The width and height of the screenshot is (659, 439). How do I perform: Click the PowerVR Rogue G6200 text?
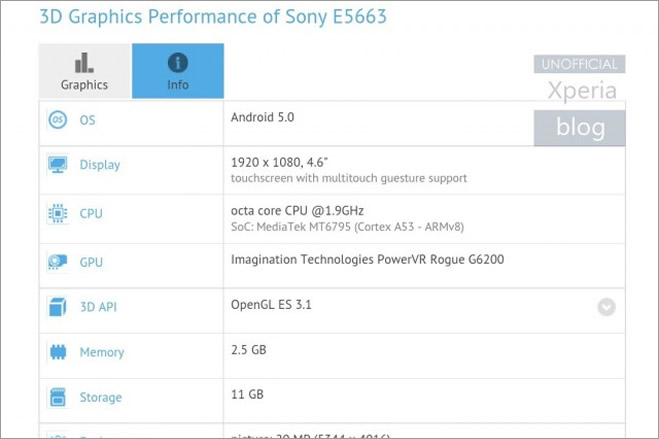coord(440,260)
